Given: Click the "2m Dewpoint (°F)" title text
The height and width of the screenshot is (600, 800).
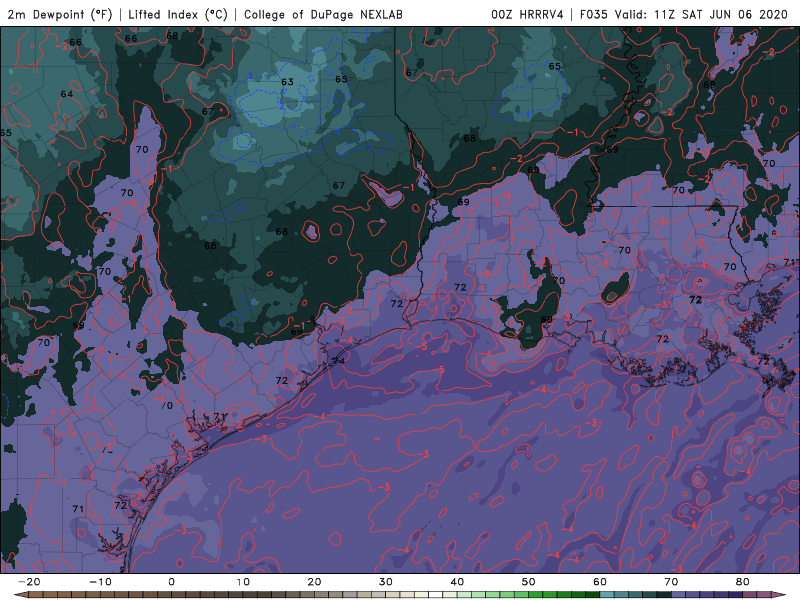Looking at the screenshot, I should pos(60,14).
